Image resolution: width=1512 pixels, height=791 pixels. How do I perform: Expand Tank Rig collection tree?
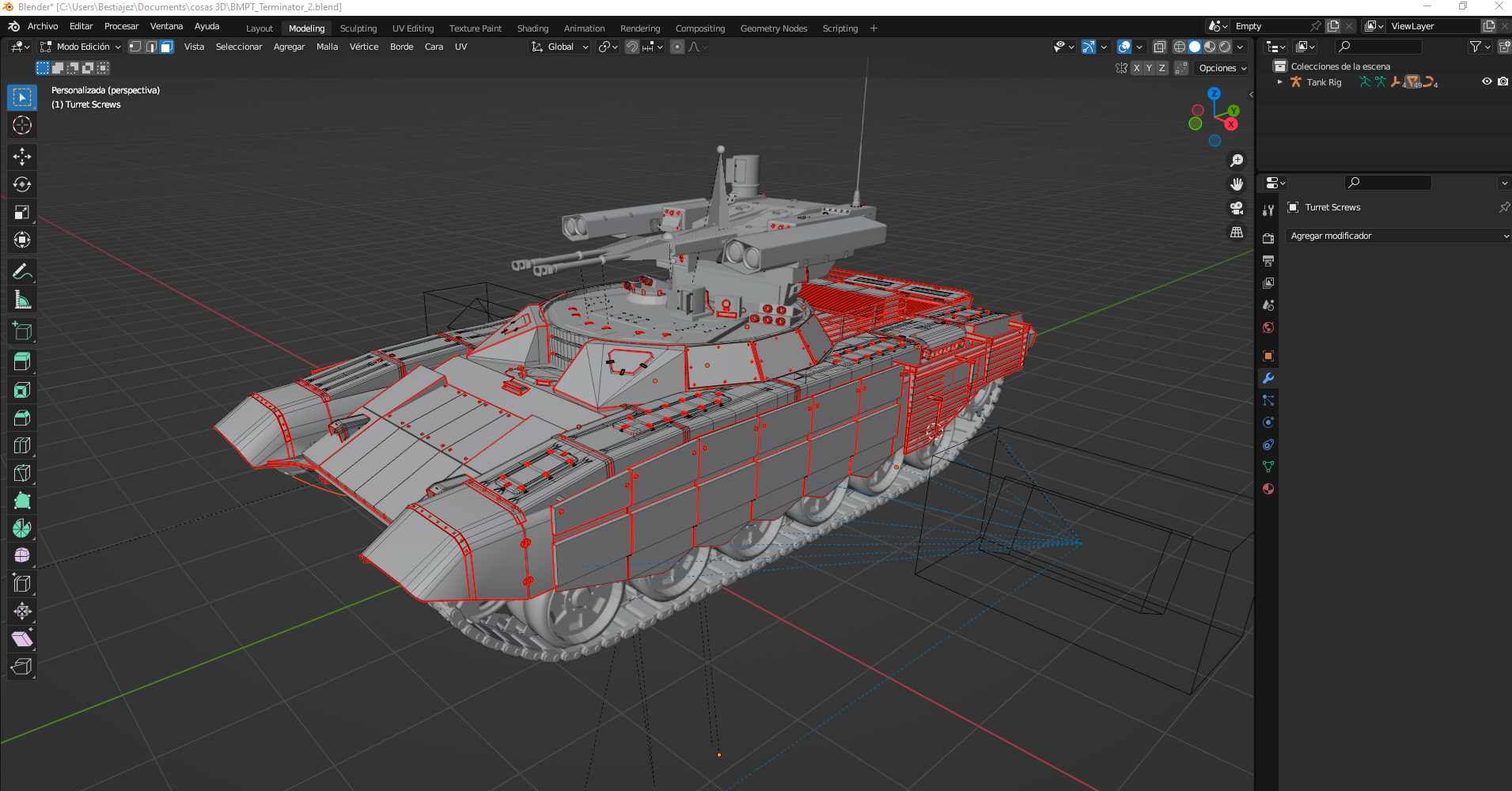point(1279,81)
